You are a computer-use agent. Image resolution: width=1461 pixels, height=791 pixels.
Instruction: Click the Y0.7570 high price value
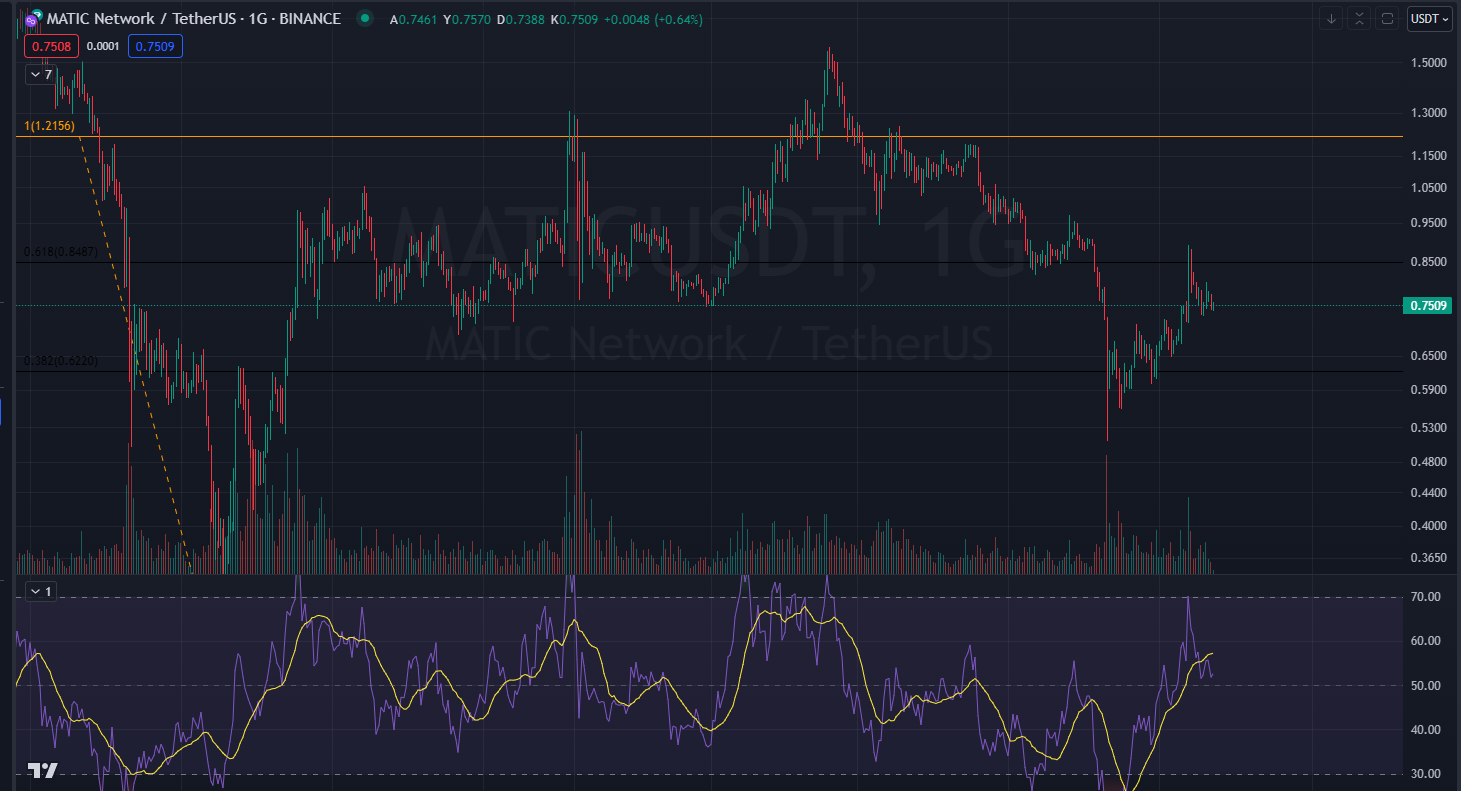(466, 19)
